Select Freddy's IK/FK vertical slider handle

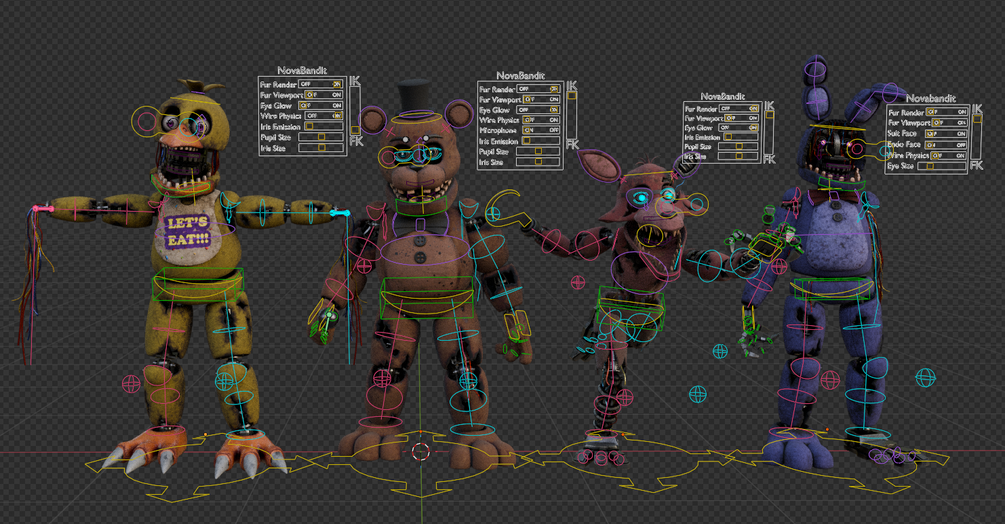click(x=572, y=95)
